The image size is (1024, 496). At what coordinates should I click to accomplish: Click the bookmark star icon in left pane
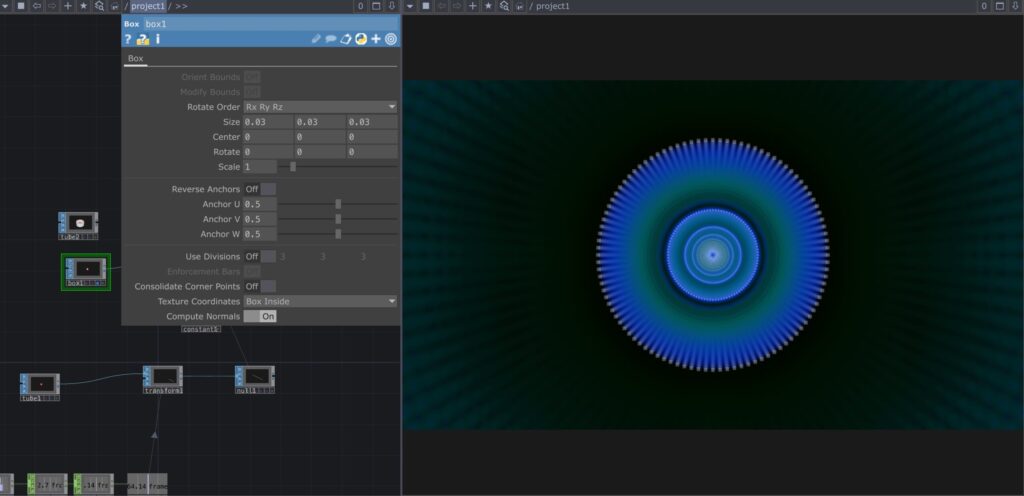point(83,6)
